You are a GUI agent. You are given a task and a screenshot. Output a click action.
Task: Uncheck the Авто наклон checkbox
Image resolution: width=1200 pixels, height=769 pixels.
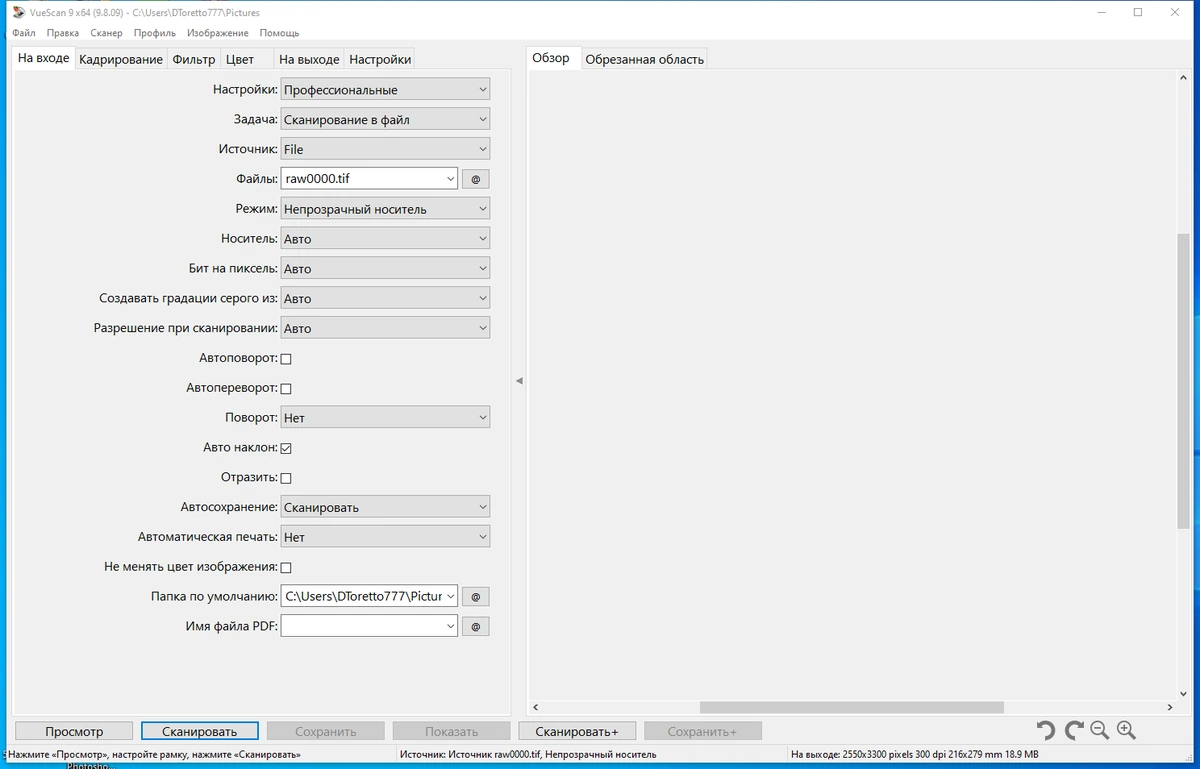click(x=286, y=448)
